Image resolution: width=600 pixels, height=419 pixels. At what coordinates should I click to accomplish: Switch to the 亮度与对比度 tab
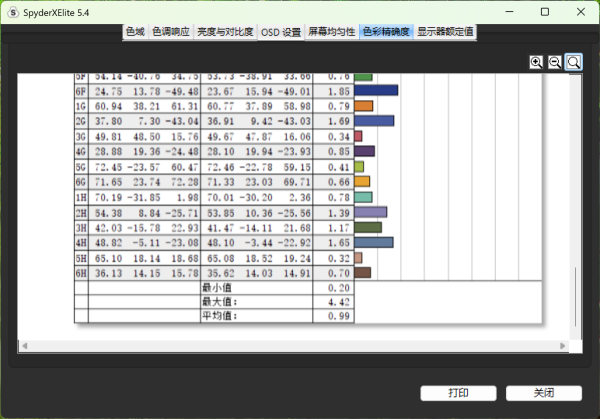tap(225, 32)
